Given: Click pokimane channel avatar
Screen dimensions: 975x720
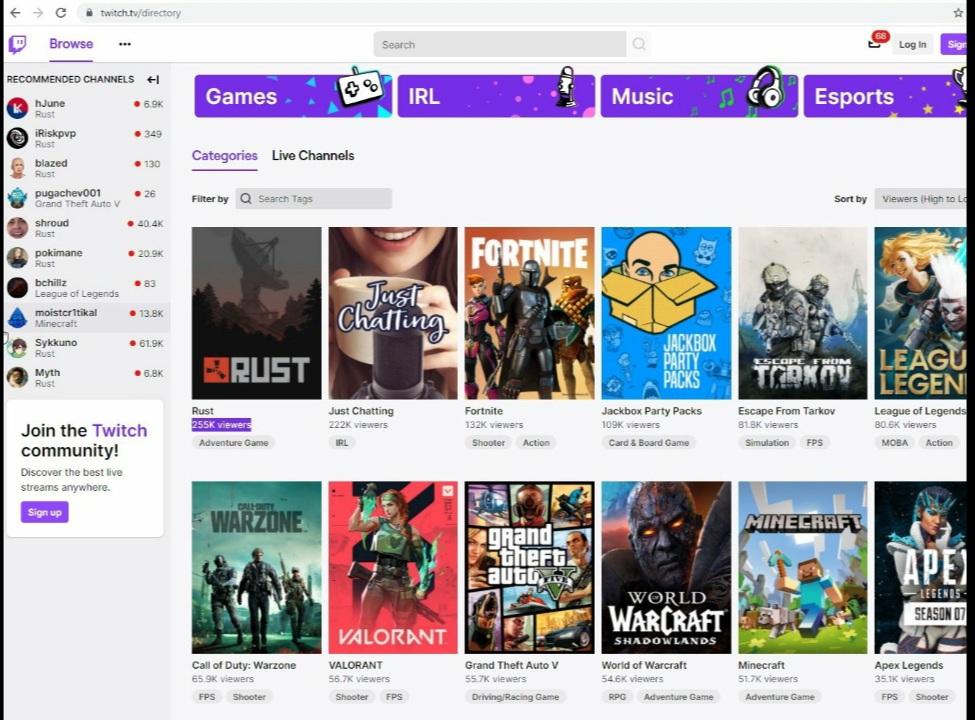Looking at the screenshot, I should point(17,257).
